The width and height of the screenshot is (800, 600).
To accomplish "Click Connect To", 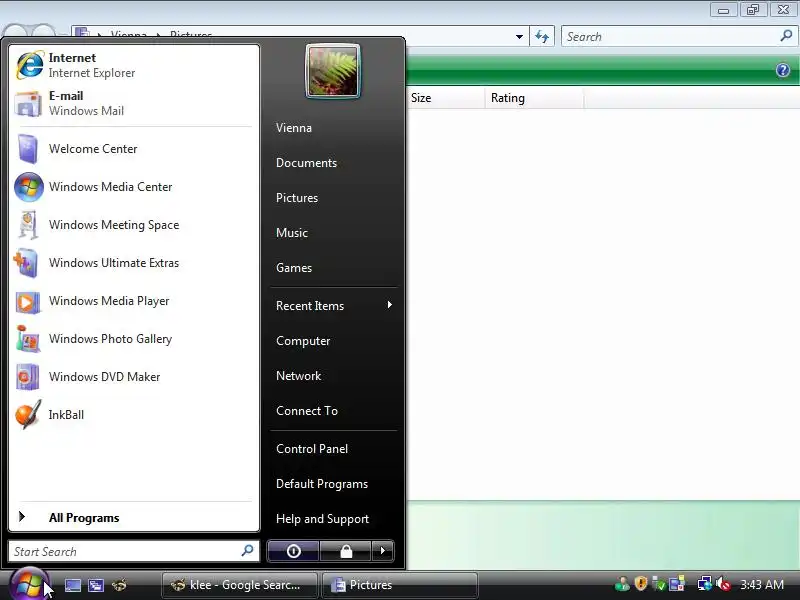I will click(x=307, y=411).
